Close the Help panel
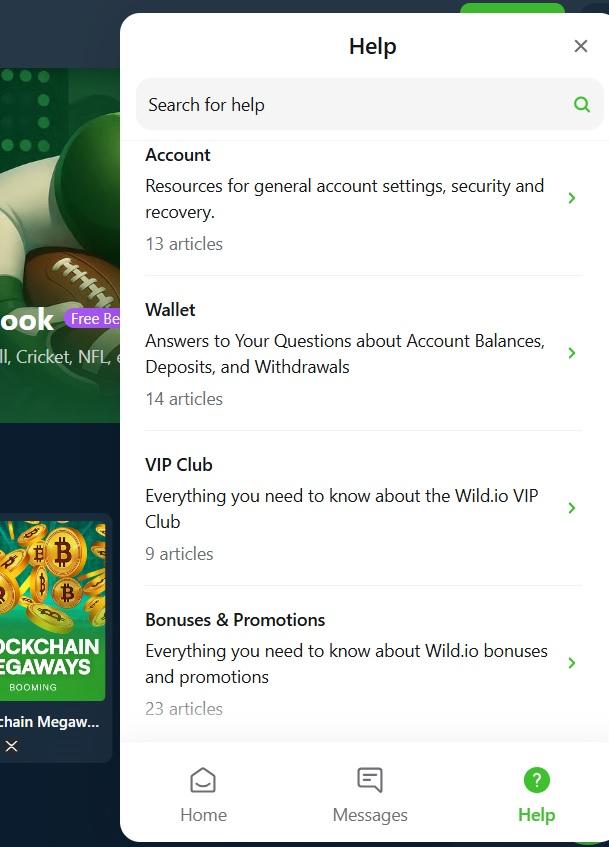 click(581, 45)
